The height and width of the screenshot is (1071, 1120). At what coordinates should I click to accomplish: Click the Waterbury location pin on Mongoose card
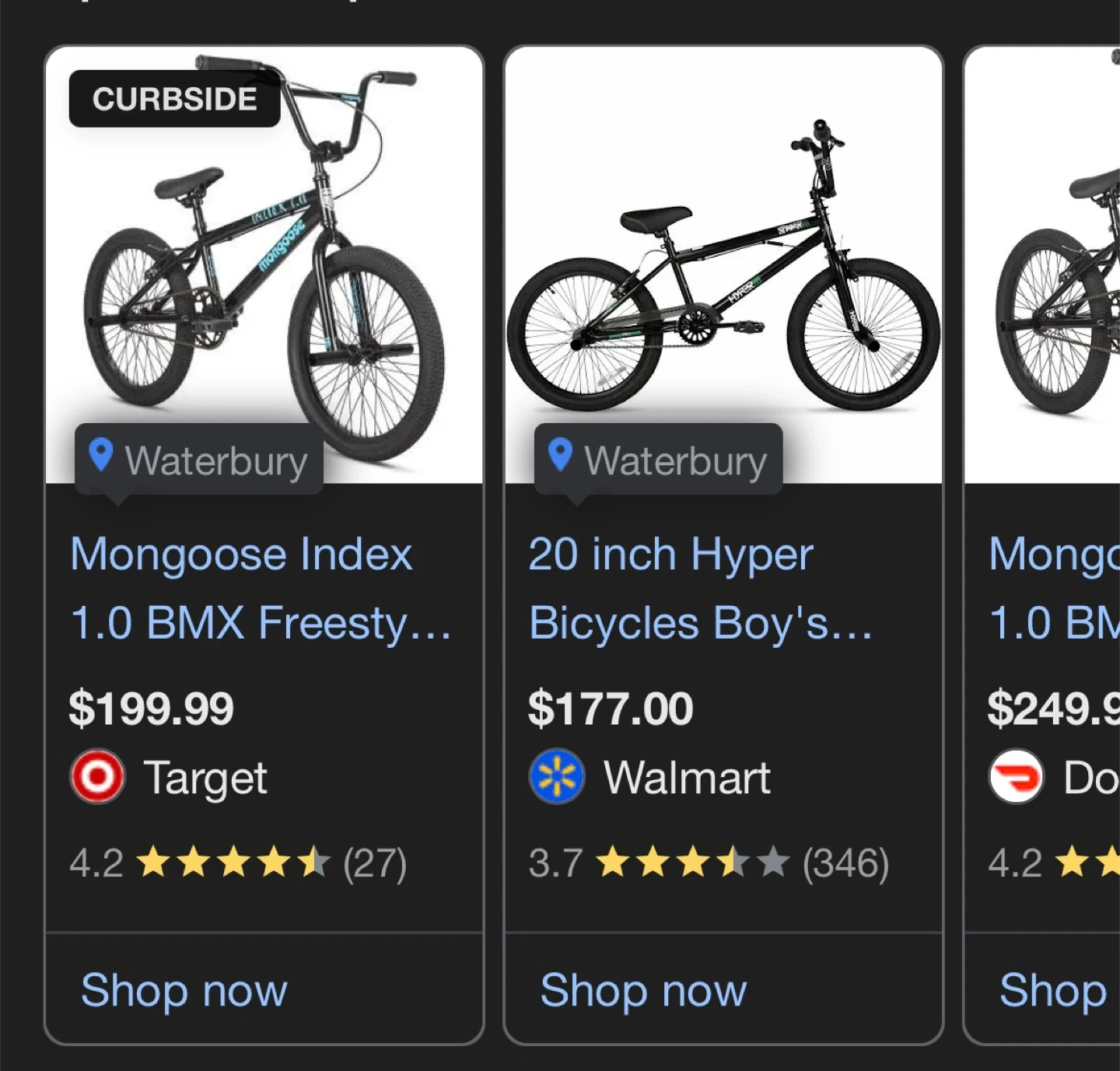101,455
